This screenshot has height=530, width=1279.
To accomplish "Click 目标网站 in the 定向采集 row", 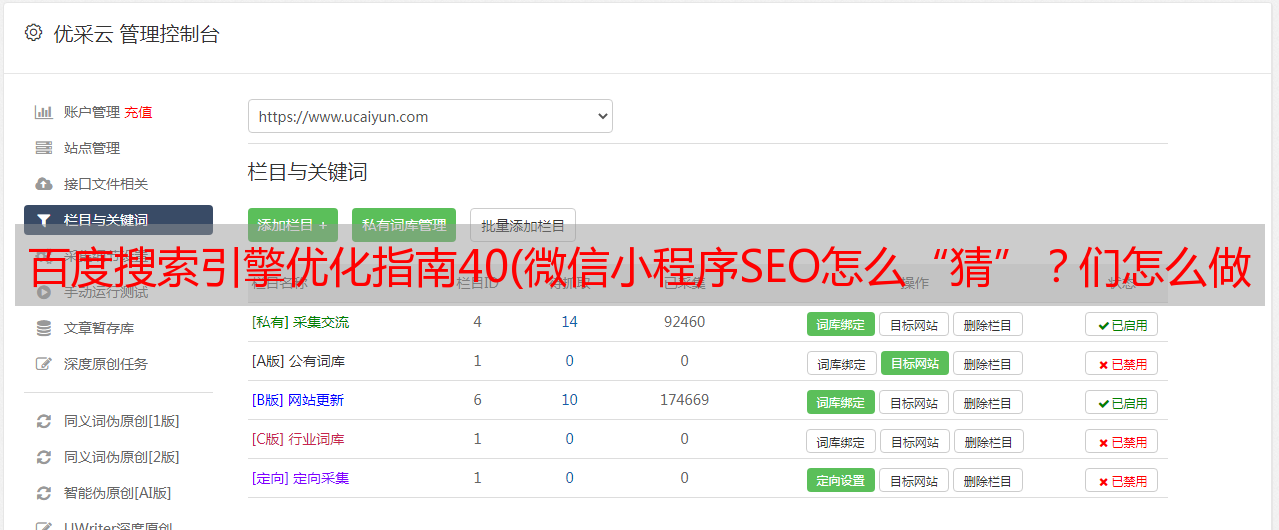I will click(x=914, y=480).
